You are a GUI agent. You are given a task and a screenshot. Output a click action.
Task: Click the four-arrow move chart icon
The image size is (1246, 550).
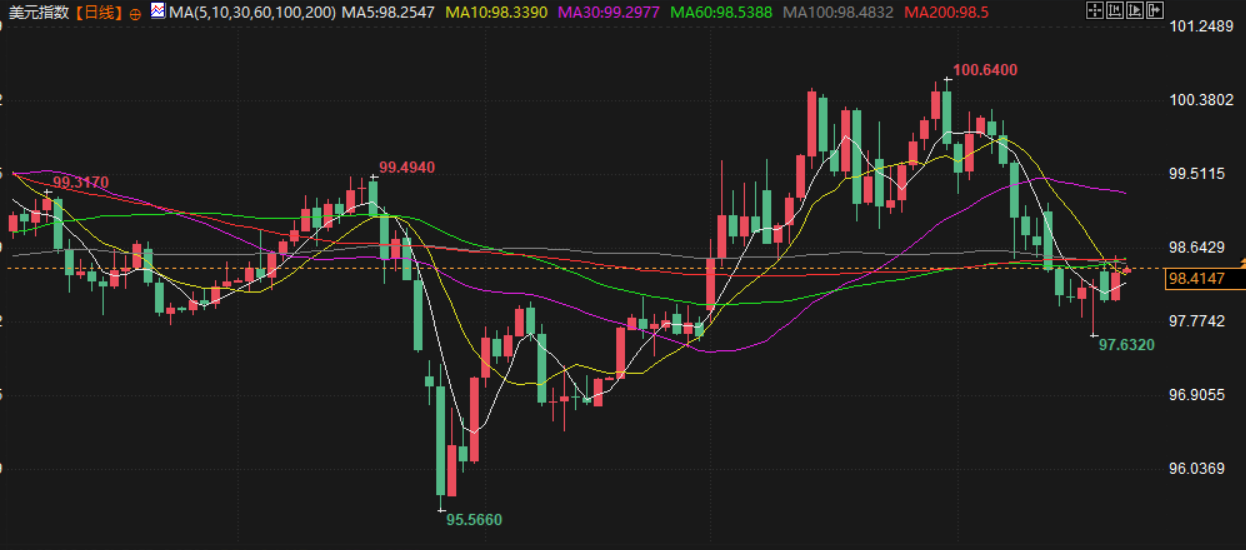[1095, 10]
